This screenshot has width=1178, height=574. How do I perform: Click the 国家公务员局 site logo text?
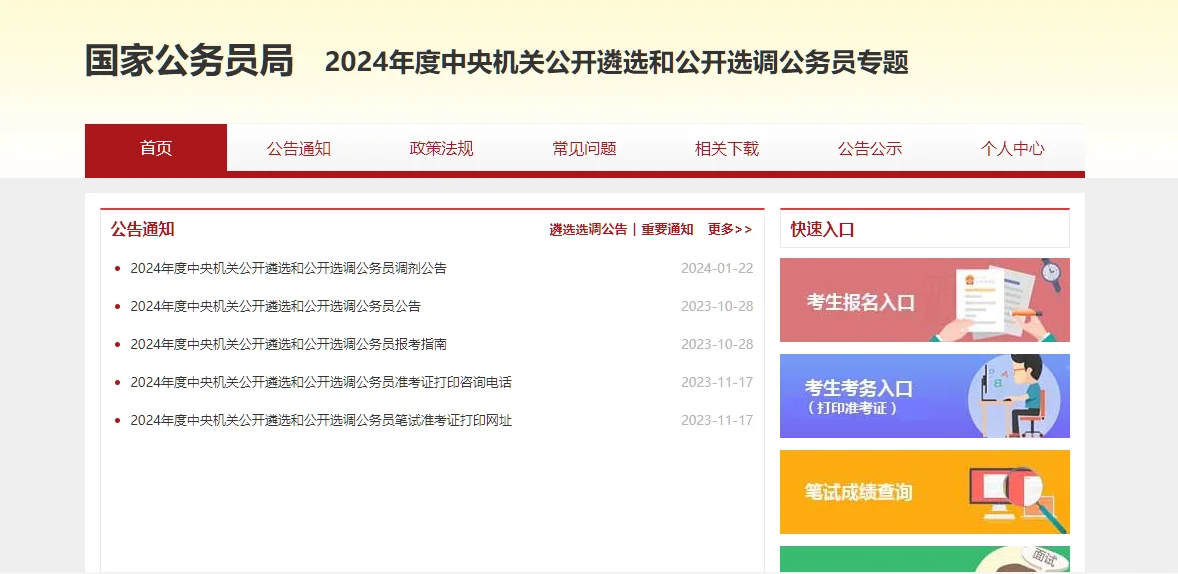[189, 61]
